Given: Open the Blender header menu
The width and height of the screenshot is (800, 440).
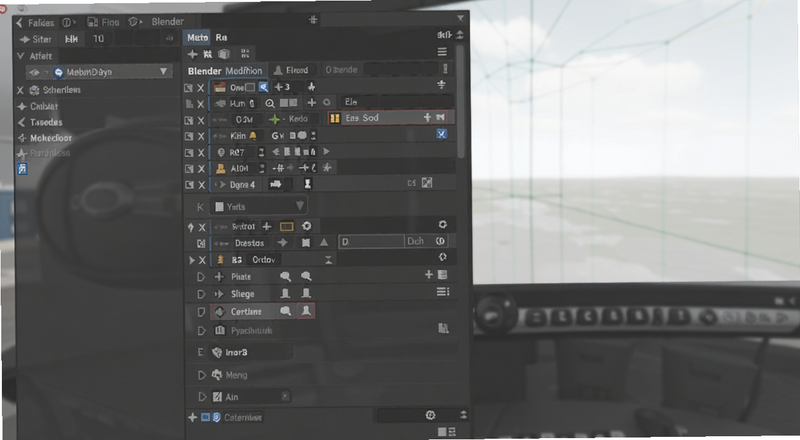Looking at the screenshot, I should click(x=167, y=21).
